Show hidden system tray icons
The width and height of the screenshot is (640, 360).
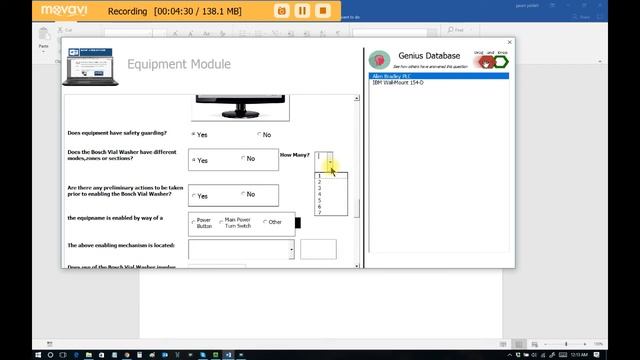509,355
